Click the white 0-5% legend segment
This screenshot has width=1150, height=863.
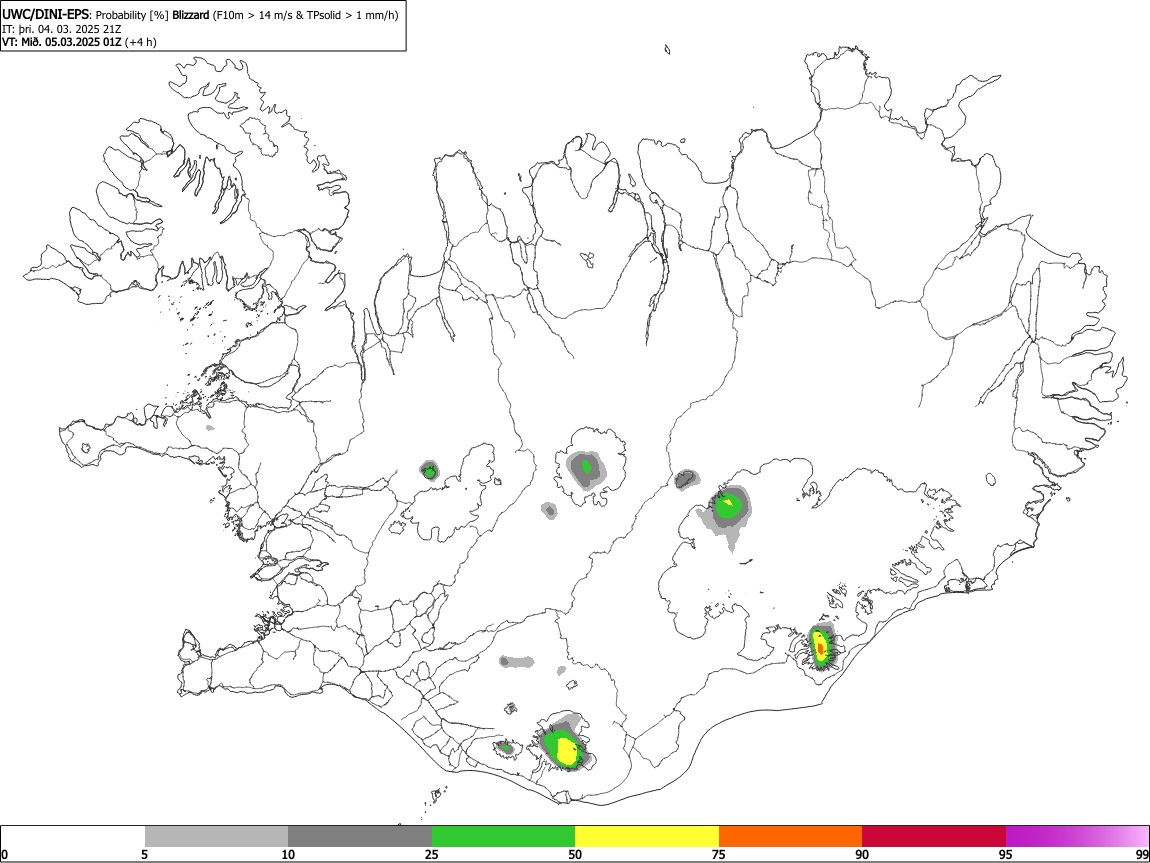click(x=73, y=836)
